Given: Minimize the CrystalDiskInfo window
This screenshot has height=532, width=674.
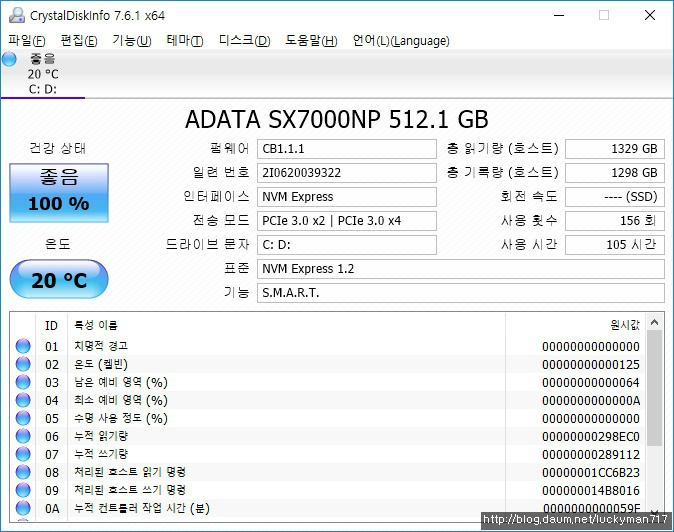Looking at the screenshot, I should [x=559, y=15].
